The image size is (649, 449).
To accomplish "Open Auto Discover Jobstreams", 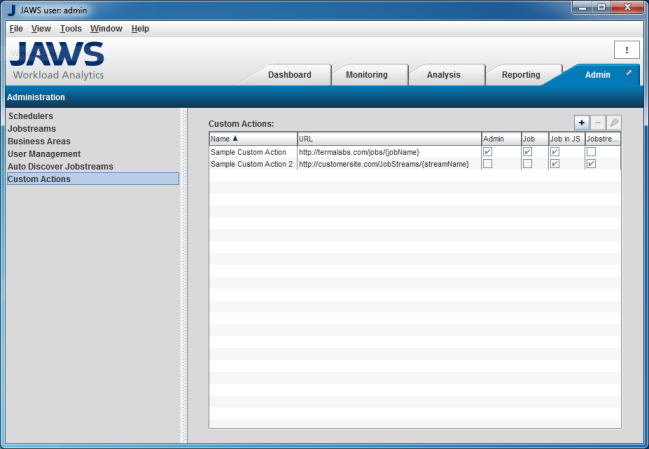I will [x=60, y=166].
